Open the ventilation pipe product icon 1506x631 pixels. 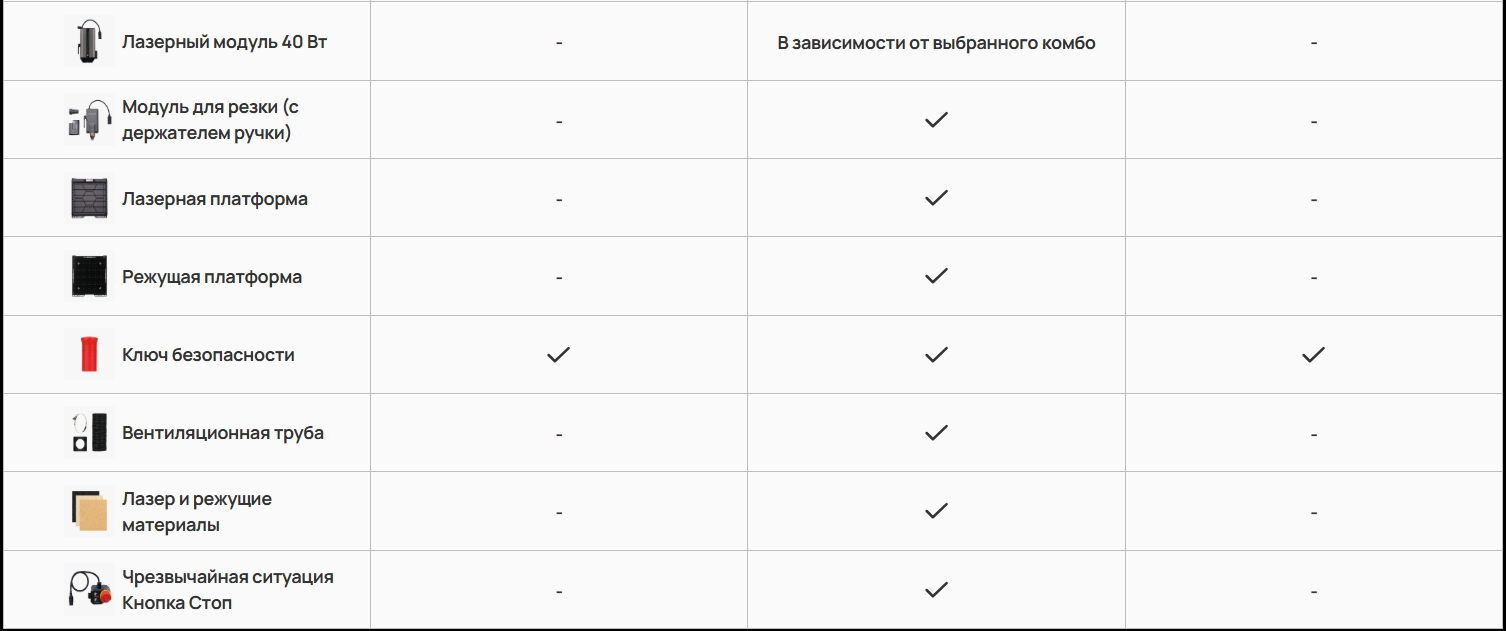[89, 432]
